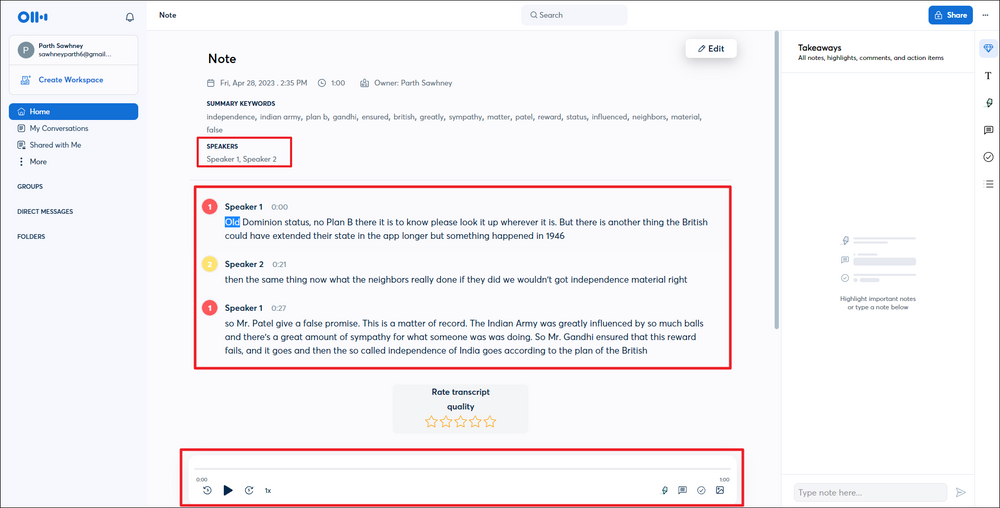
Task: Rewind the audio a few seconds
Action: click(207, 490)
